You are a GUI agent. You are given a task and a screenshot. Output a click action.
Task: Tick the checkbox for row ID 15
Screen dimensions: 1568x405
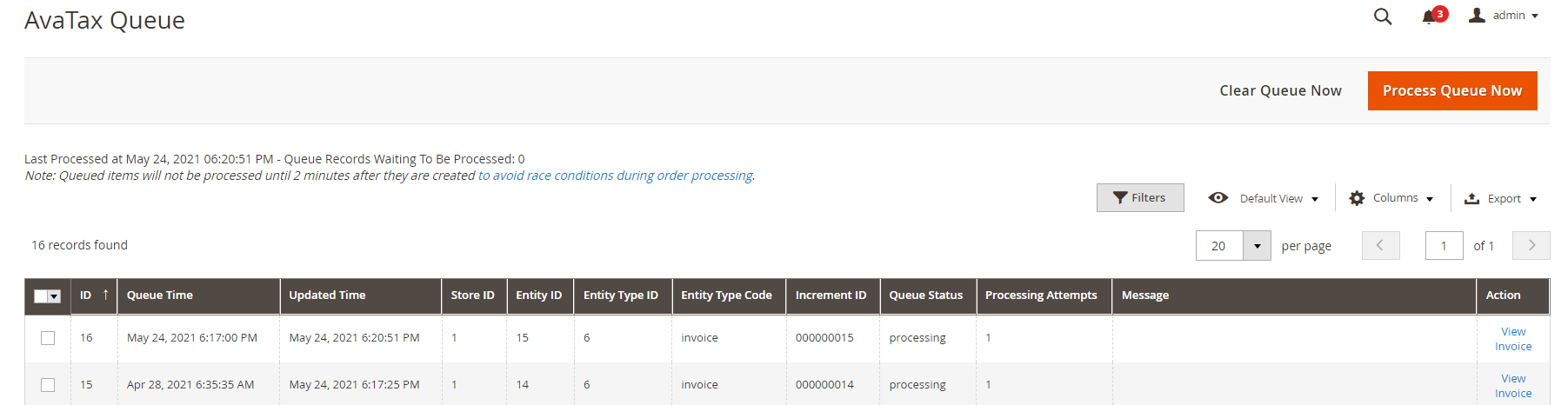point(48,385)
